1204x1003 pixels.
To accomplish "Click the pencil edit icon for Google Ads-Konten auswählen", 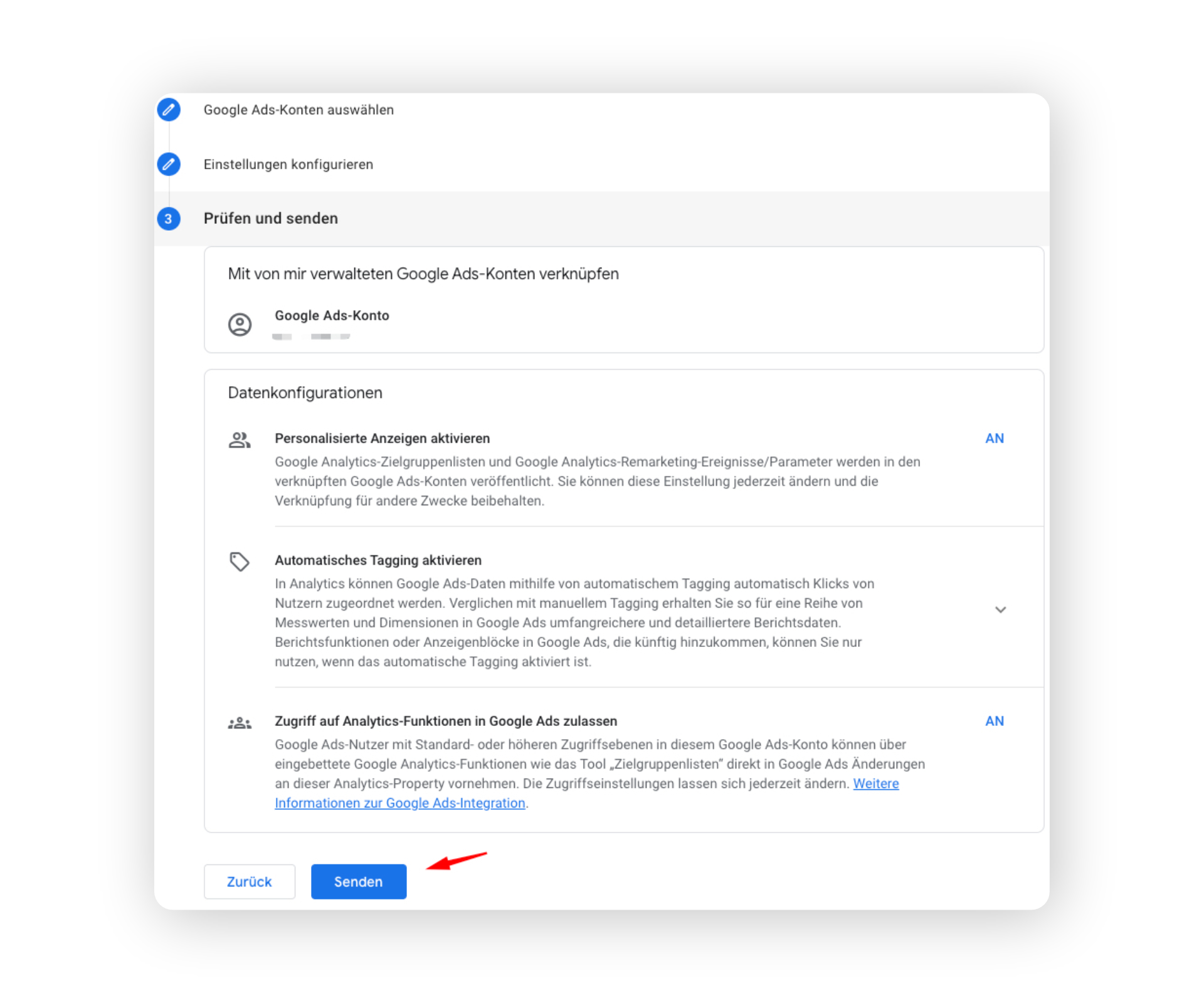I will (168, 110).
